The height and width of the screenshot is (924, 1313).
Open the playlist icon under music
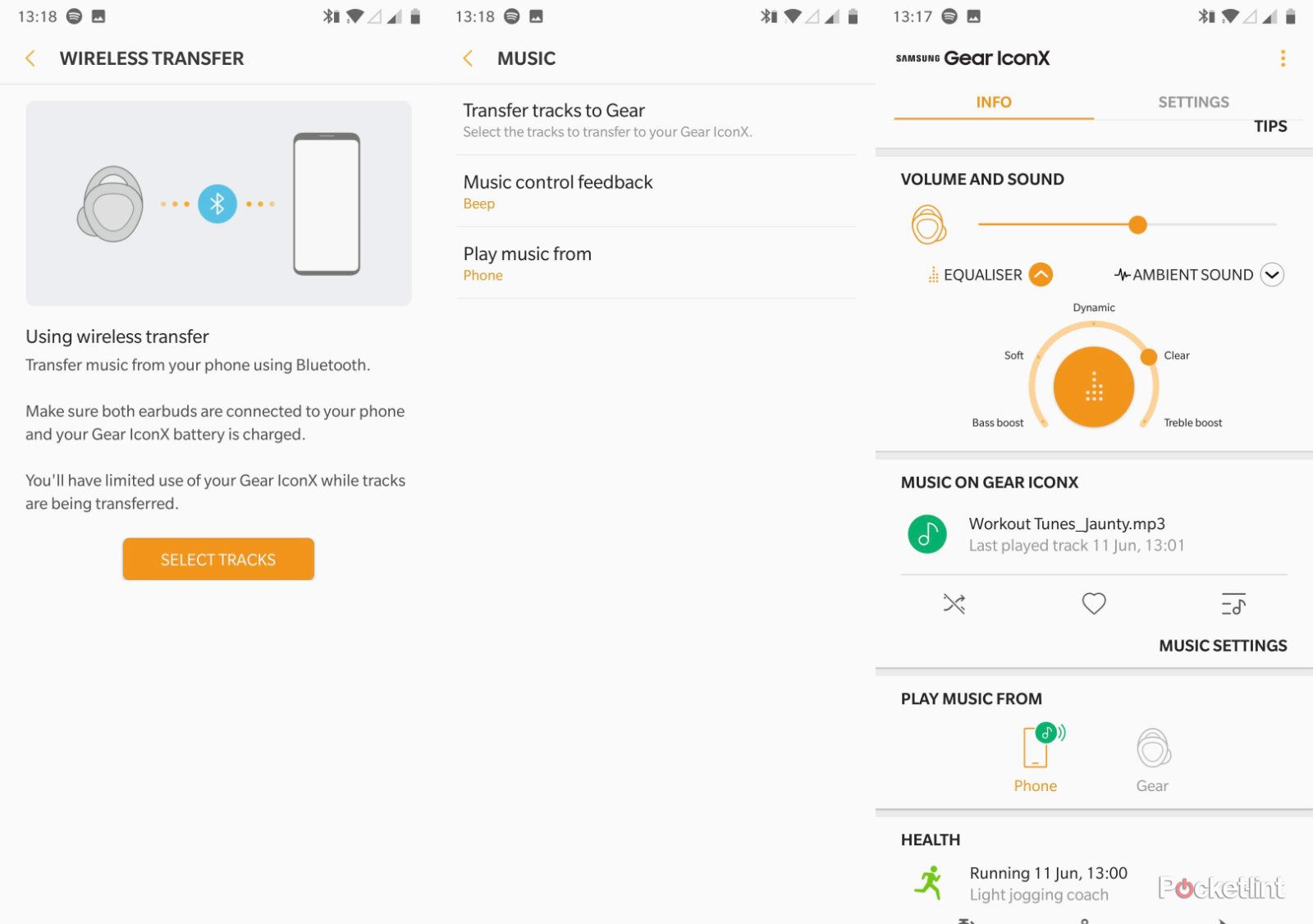click(1233, 604)
